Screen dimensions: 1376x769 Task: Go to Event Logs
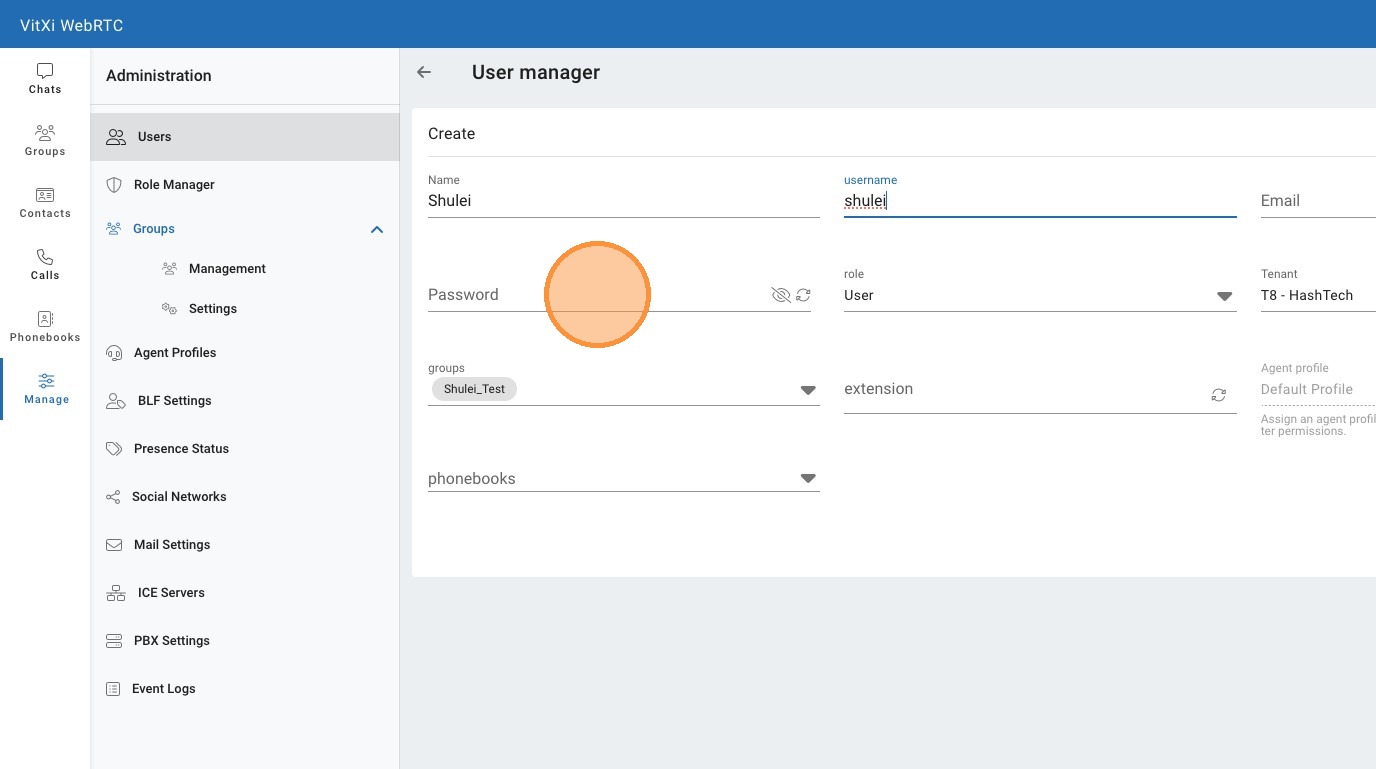click(164, 689)
